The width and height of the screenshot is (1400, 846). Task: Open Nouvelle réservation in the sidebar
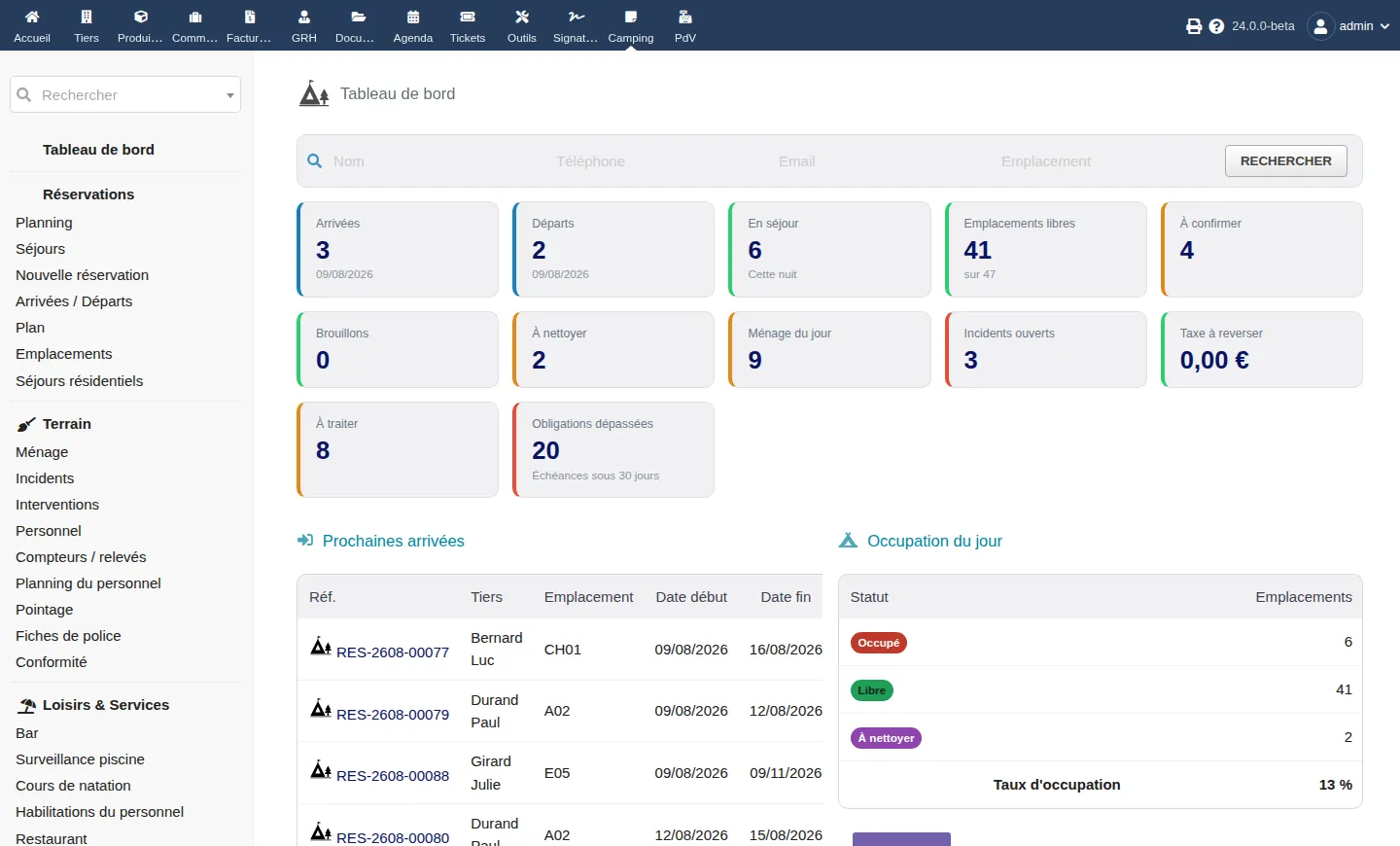[x=83, y=275]
